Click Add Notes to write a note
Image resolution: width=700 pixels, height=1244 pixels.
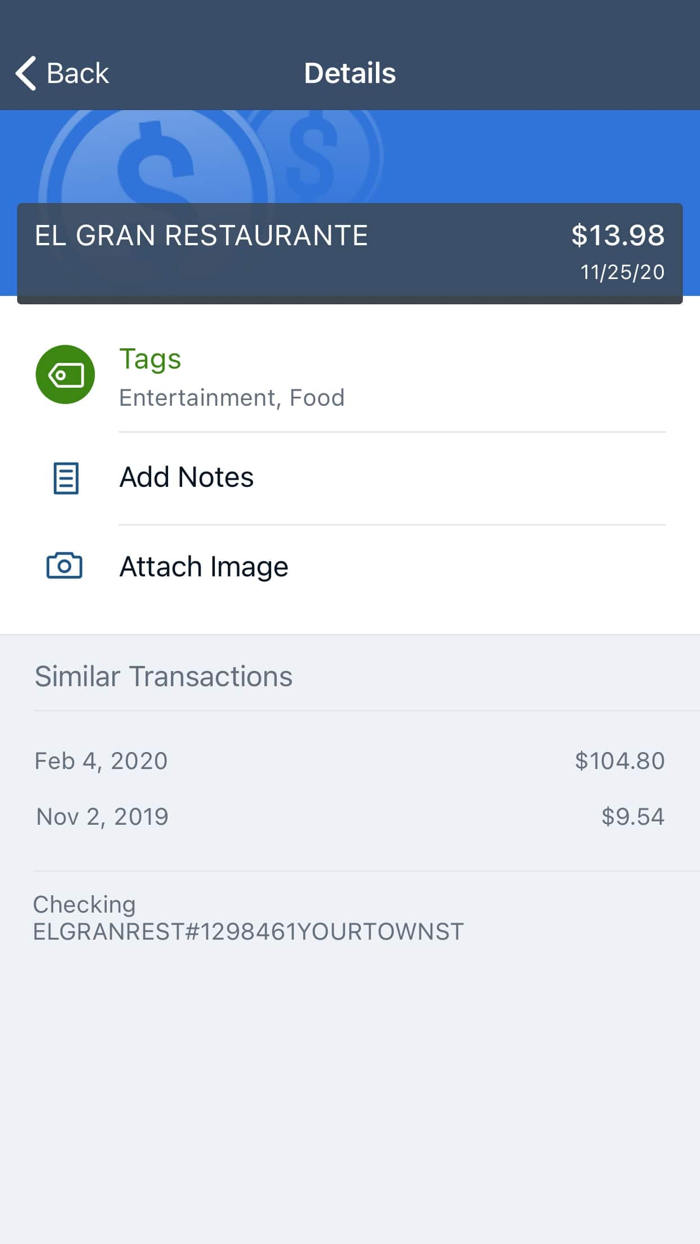click(186, 477)
